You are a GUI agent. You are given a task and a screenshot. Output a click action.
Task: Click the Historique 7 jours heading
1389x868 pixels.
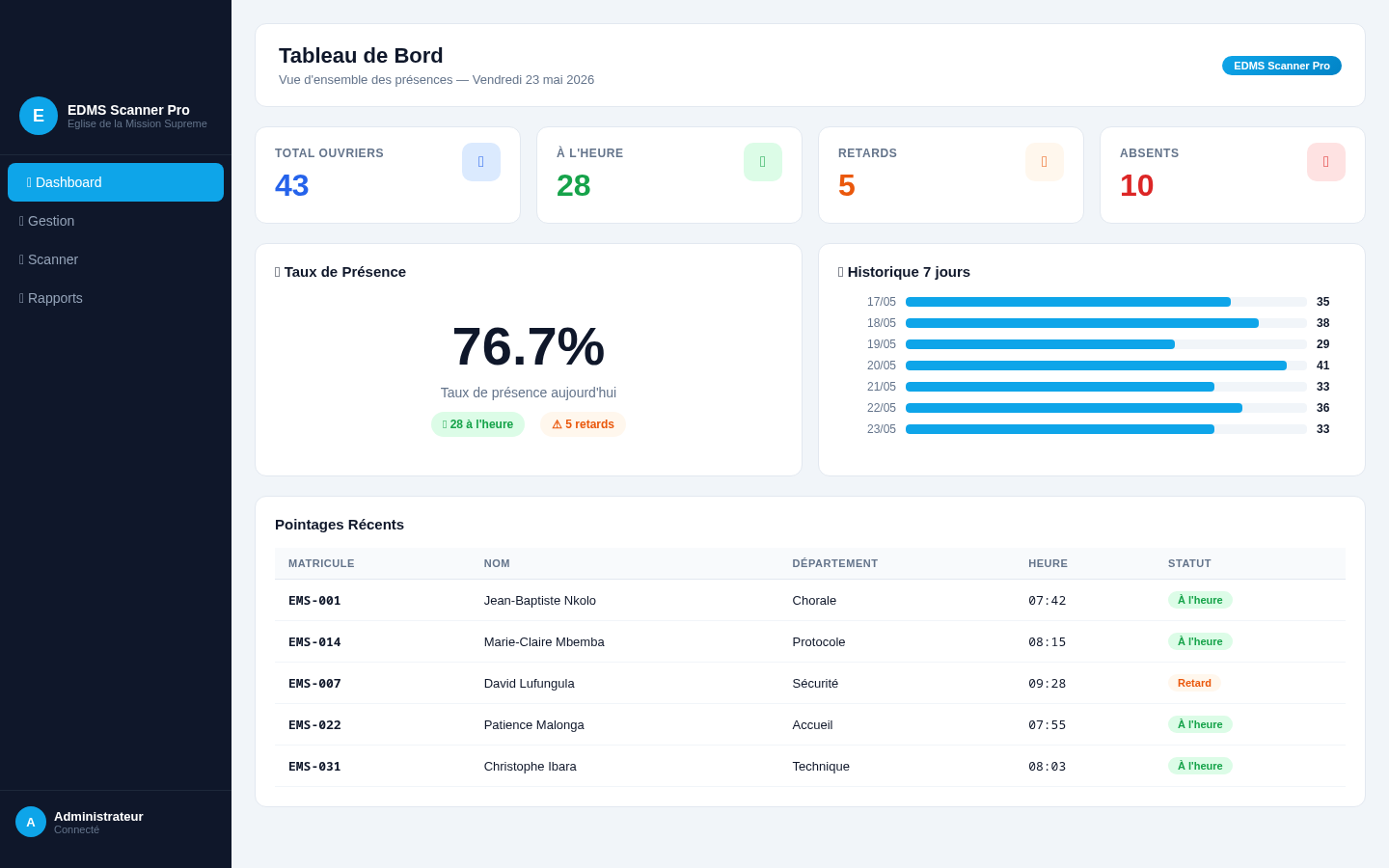coord(904,272)
